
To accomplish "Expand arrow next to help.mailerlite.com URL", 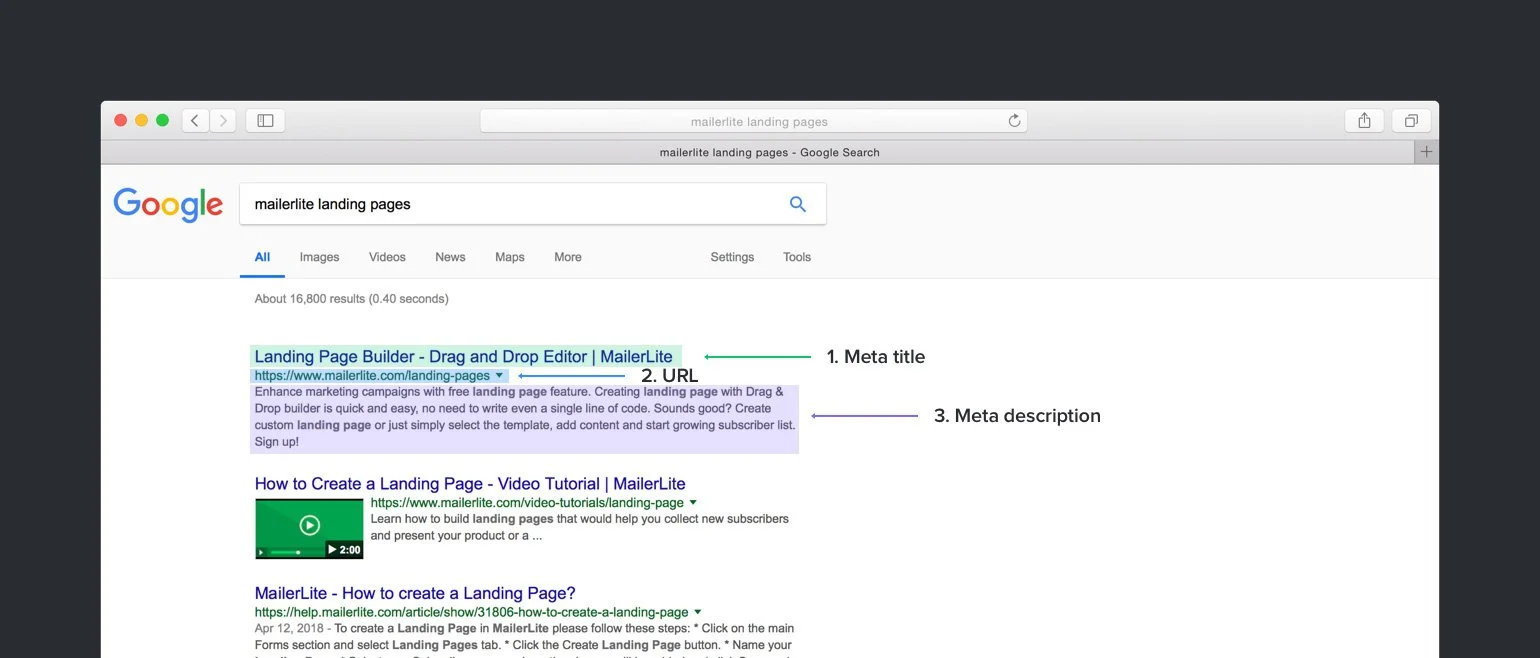I will coord(697,611).
